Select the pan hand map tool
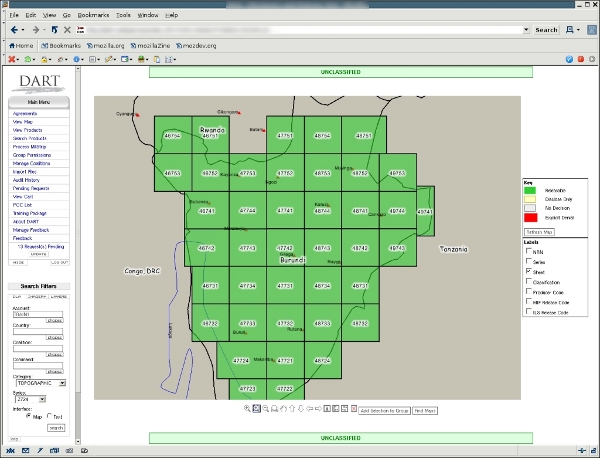 point(283,409)
